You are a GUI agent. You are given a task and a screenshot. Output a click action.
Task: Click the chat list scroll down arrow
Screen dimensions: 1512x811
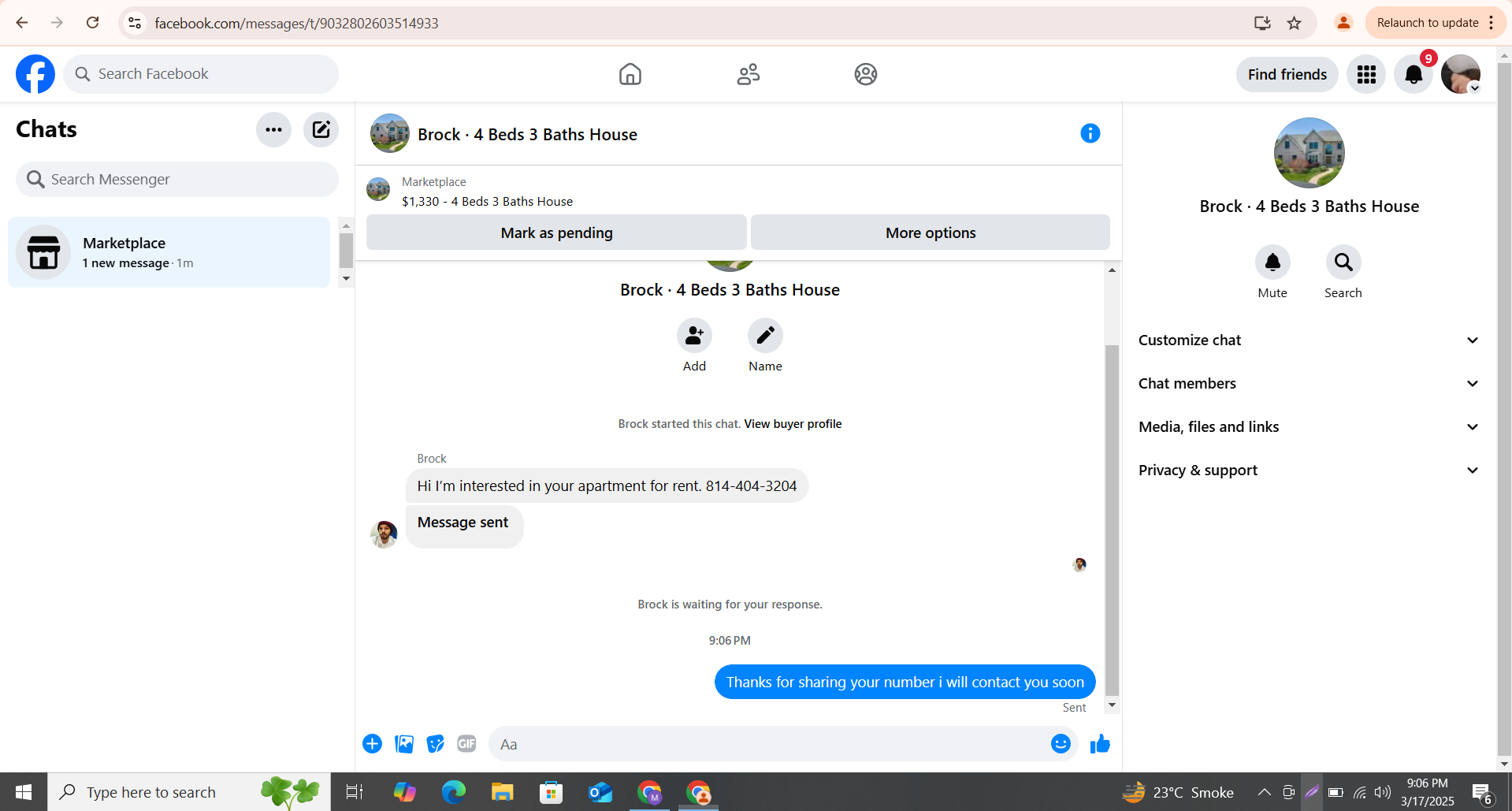pos(346,279)
